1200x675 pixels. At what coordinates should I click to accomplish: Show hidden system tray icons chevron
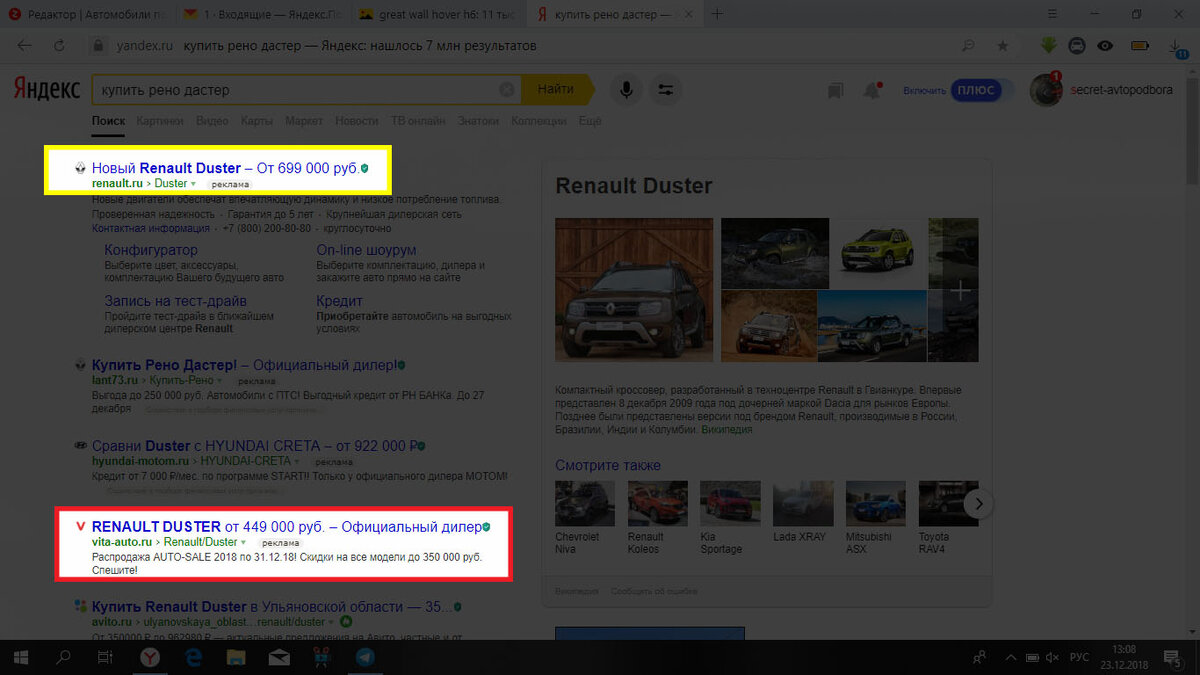pyautogui.click(x=1009, y=657)
